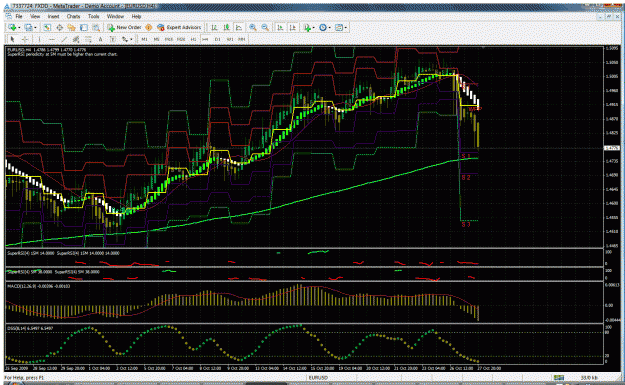Select the Horizontal Line drawing tool
Screen dimensions: 625x385
tap(52, 39)
